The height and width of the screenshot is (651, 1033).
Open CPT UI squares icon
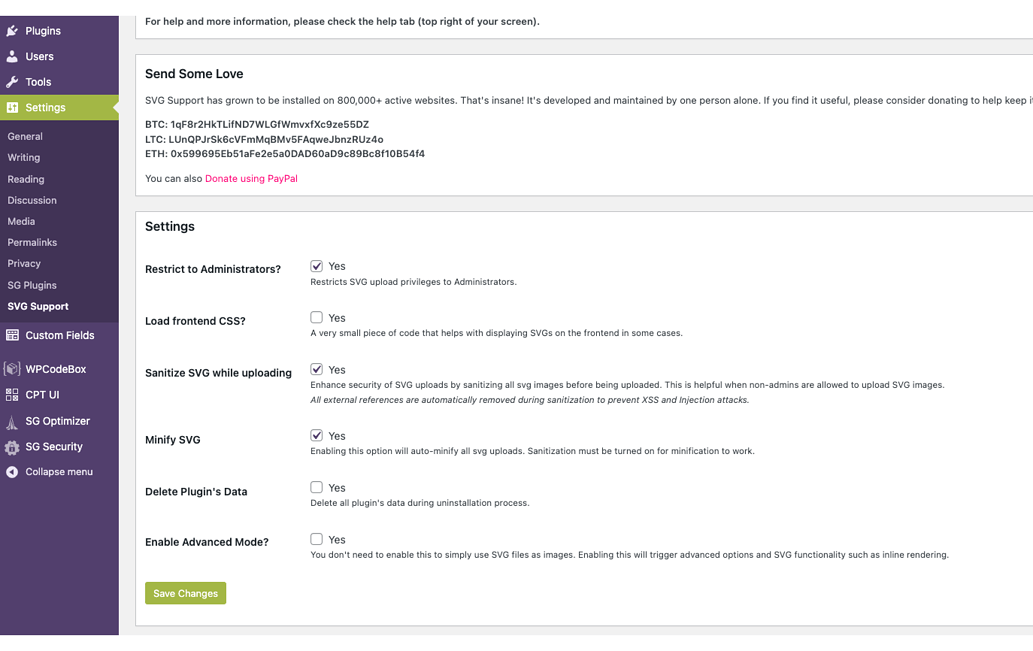(12, 395)
